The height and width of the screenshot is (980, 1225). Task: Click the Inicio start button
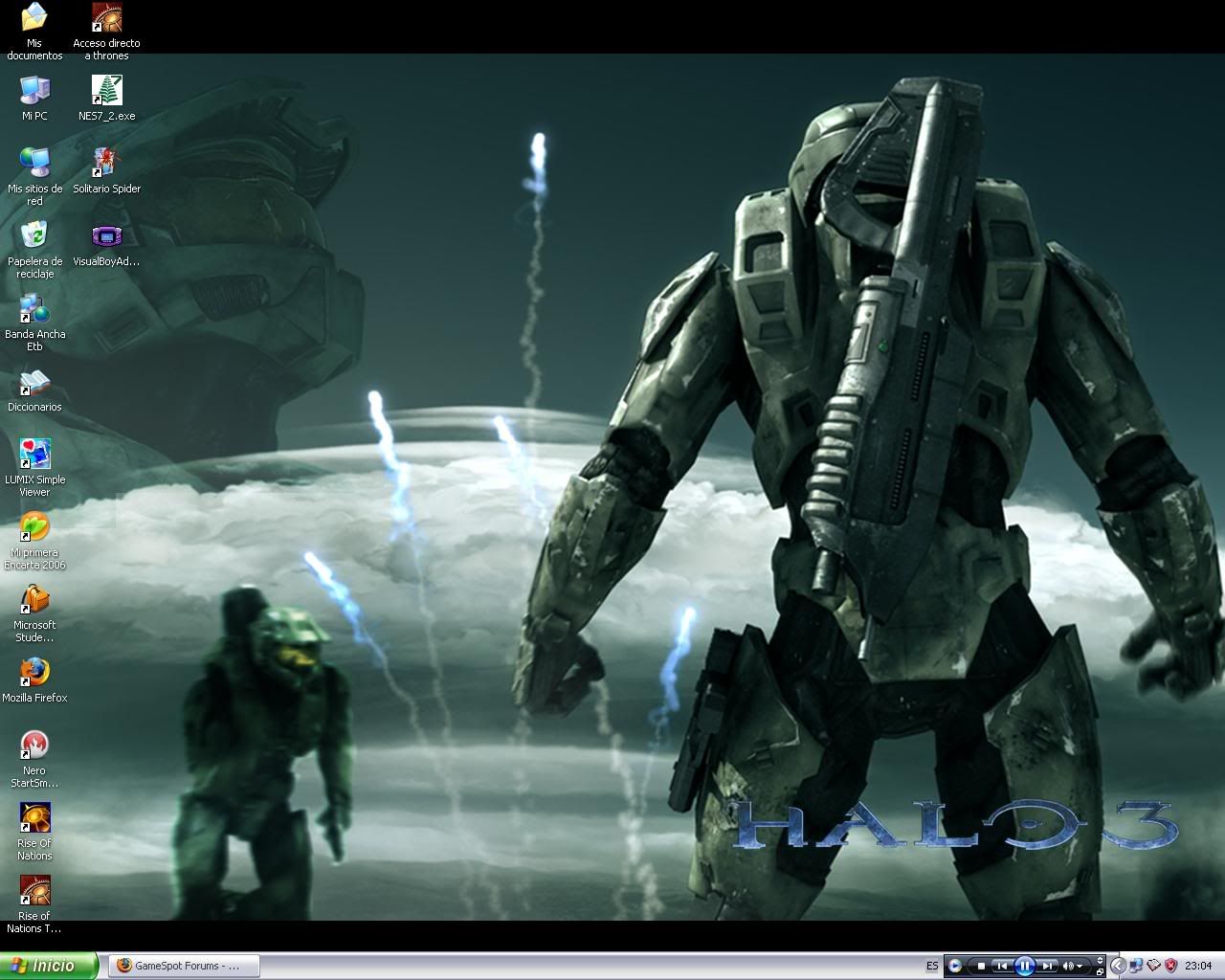click(x=49, y=966)
